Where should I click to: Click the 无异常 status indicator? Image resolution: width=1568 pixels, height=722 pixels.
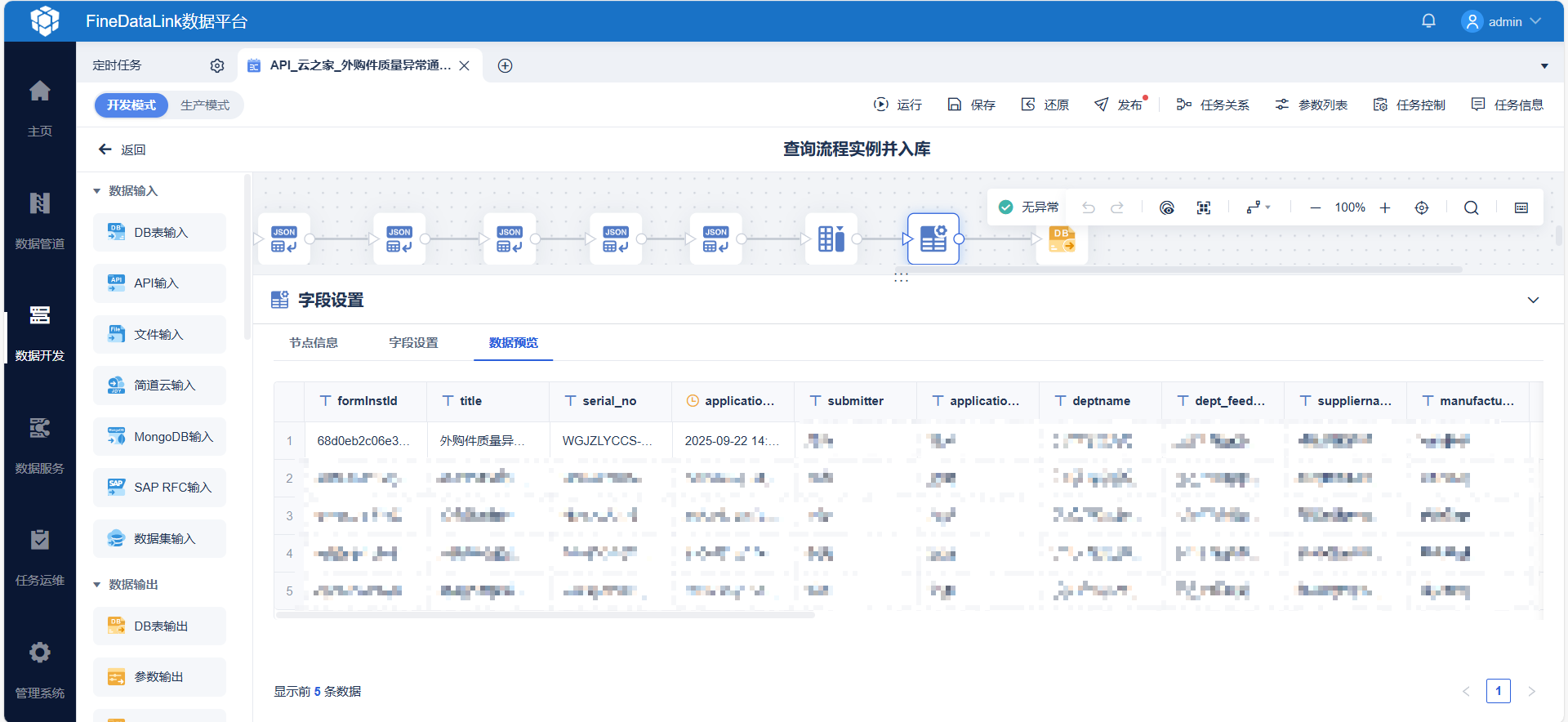pos(1029,207)
